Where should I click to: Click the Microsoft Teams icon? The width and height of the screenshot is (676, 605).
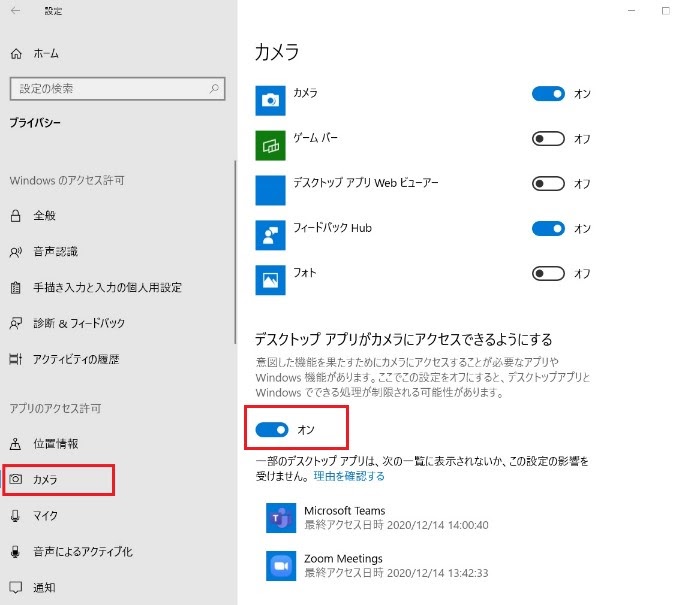(x=281, y=518)
